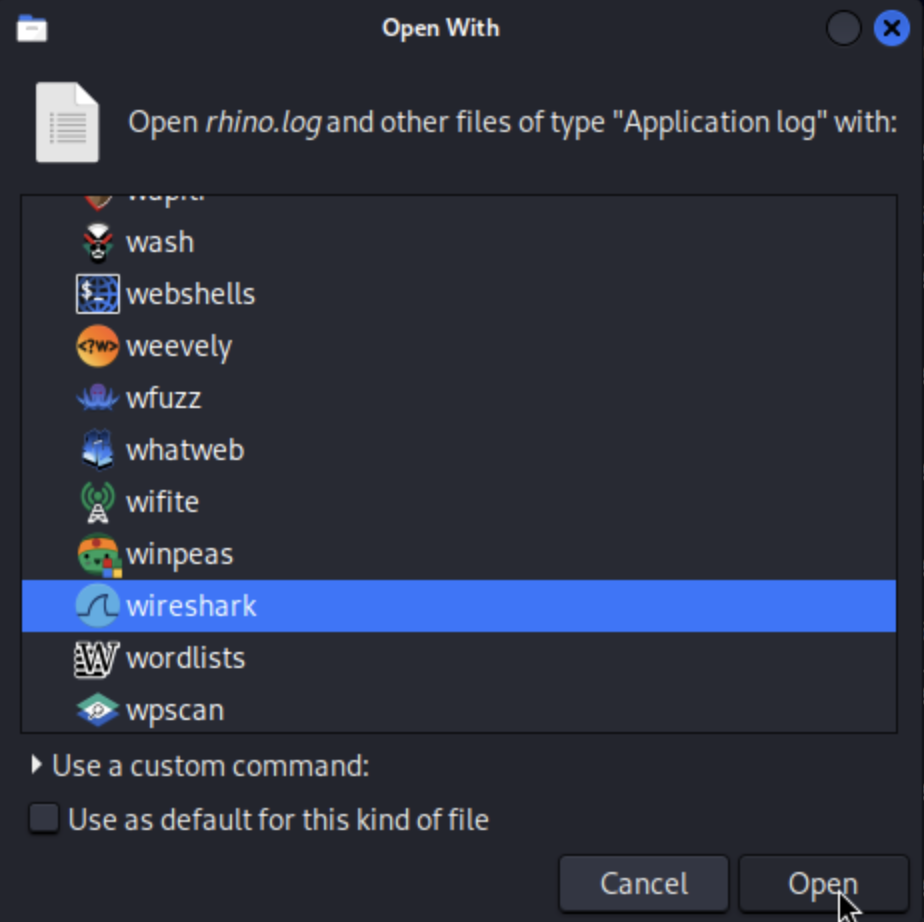This screenshot has width=924, height=922.
Task: Enable 'Use as default for this kind of file'
Action: click(x=44, y=820)
